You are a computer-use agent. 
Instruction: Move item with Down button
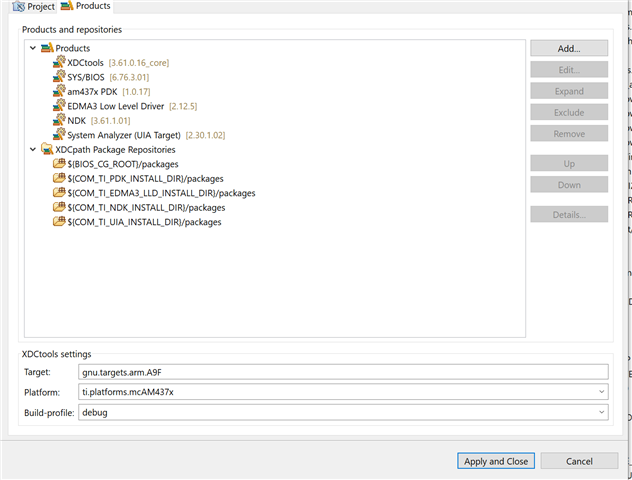tap(569, 185)
